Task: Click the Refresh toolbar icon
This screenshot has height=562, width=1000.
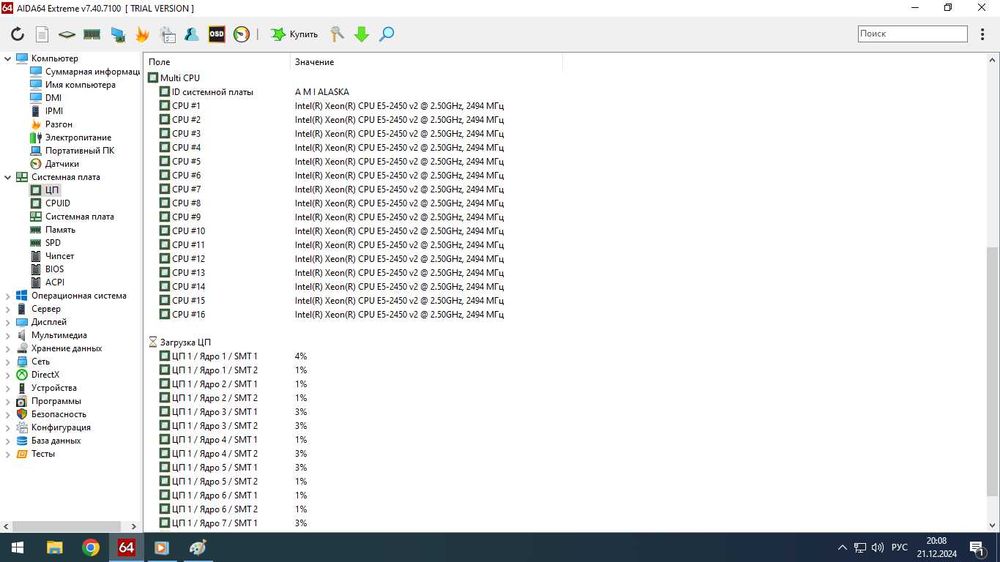Action: tap(17, 34)
